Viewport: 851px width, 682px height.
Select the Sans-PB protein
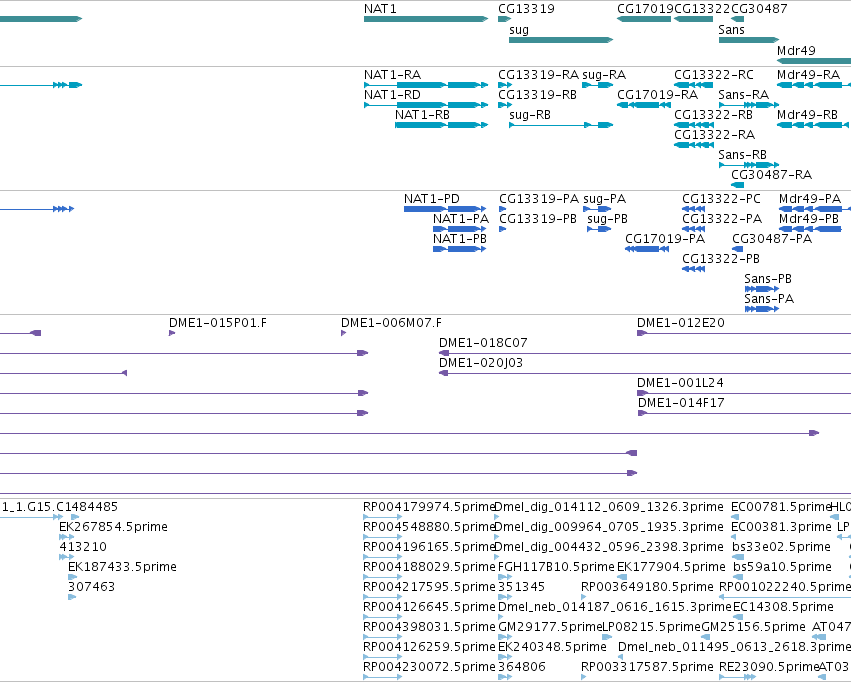(762, 289)
